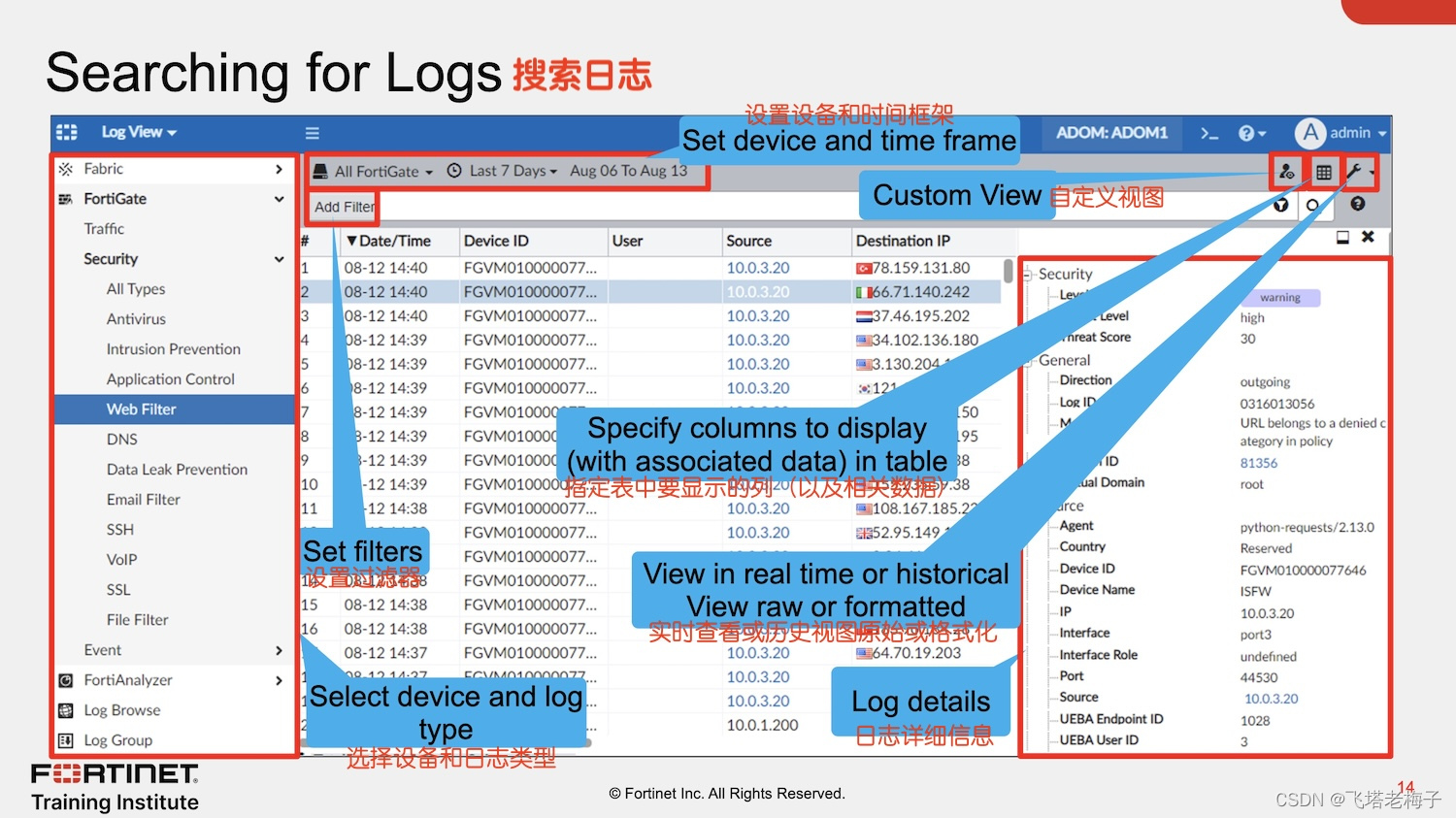Sort by the Device ID column header
The width and height of the screenshot is (1456, 818).
pos(533,241)
